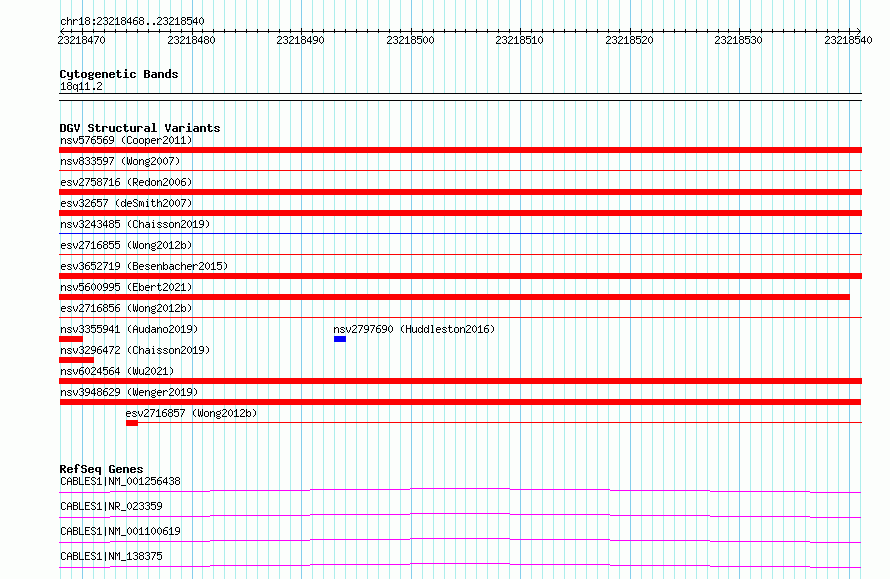890x579 pixels.
Task: Open the first esv2716855 (Wong2012b) entry
Action: (126, 245)
